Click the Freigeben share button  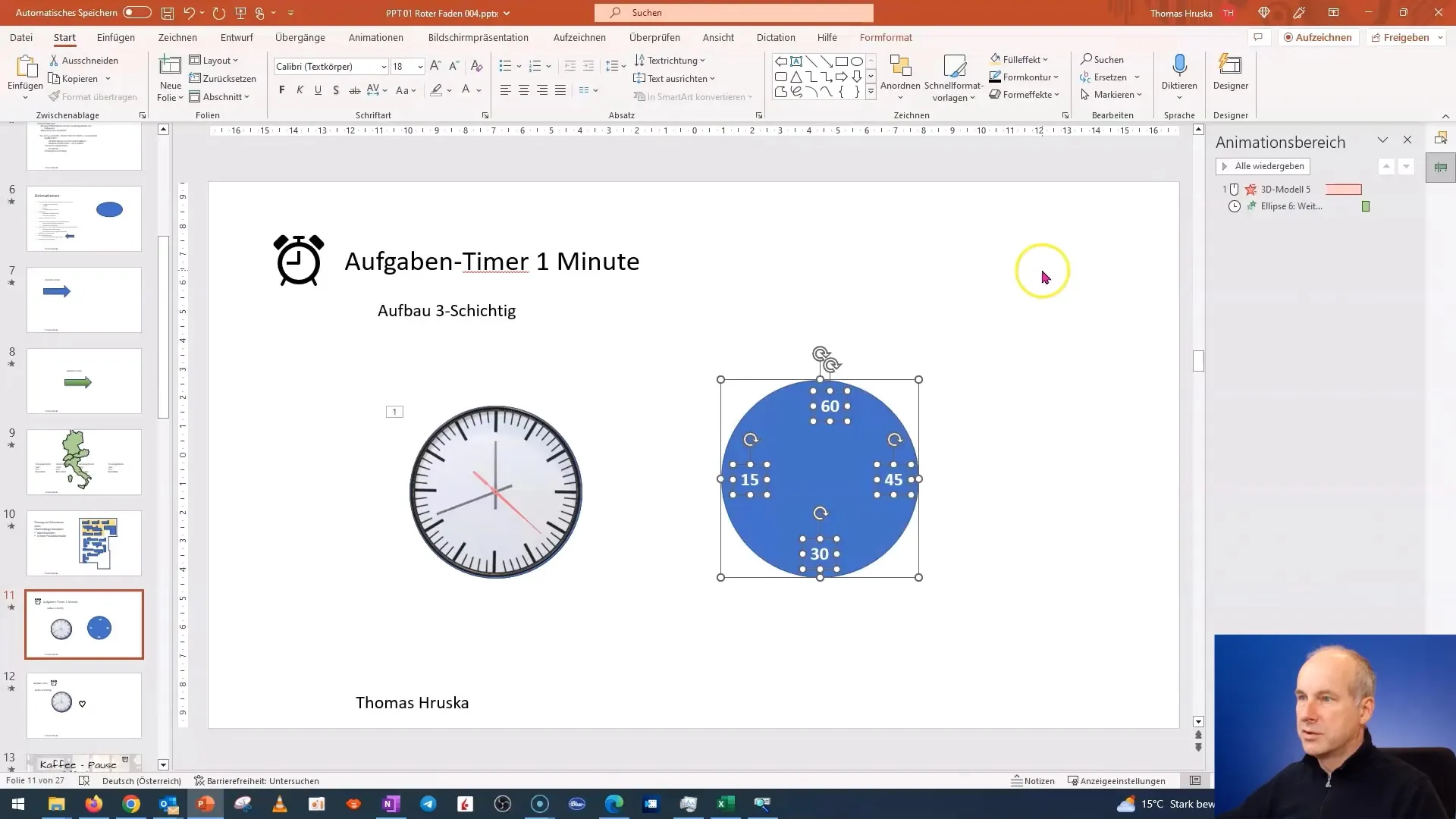(x=1406, y=37)
